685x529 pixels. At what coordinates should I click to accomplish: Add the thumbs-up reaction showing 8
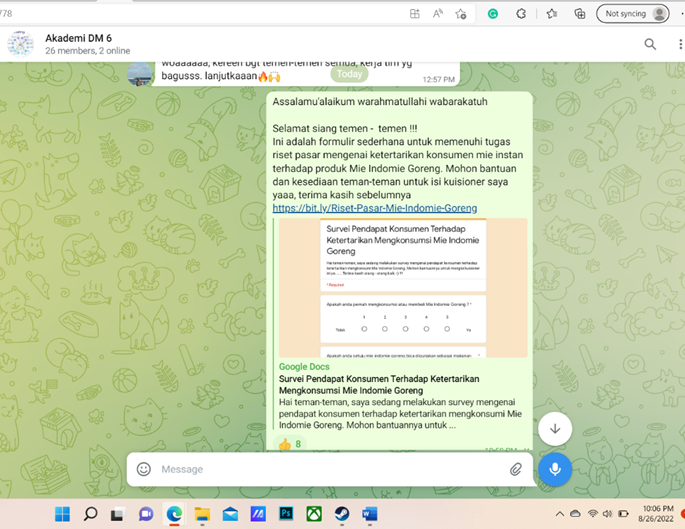click(x=289, y=444)
